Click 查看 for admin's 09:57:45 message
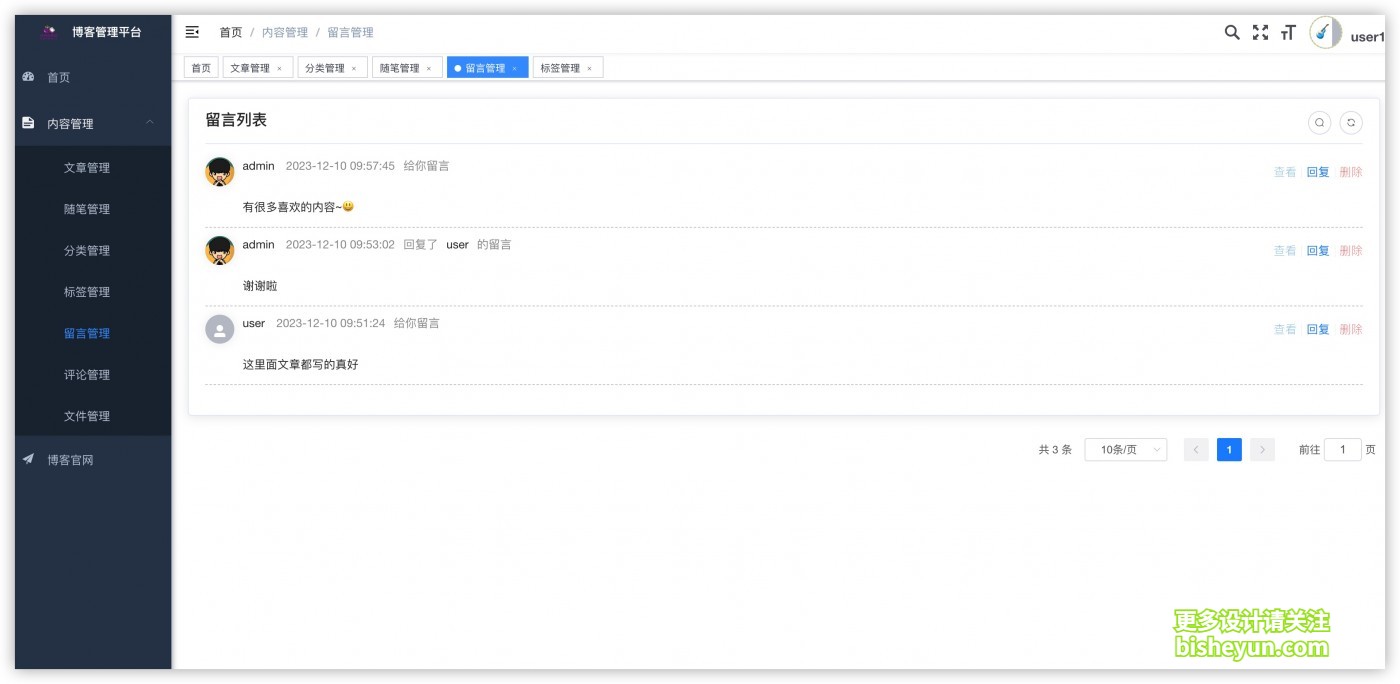Viewport: 1400px width, 684px height. tap(1285, 172)
